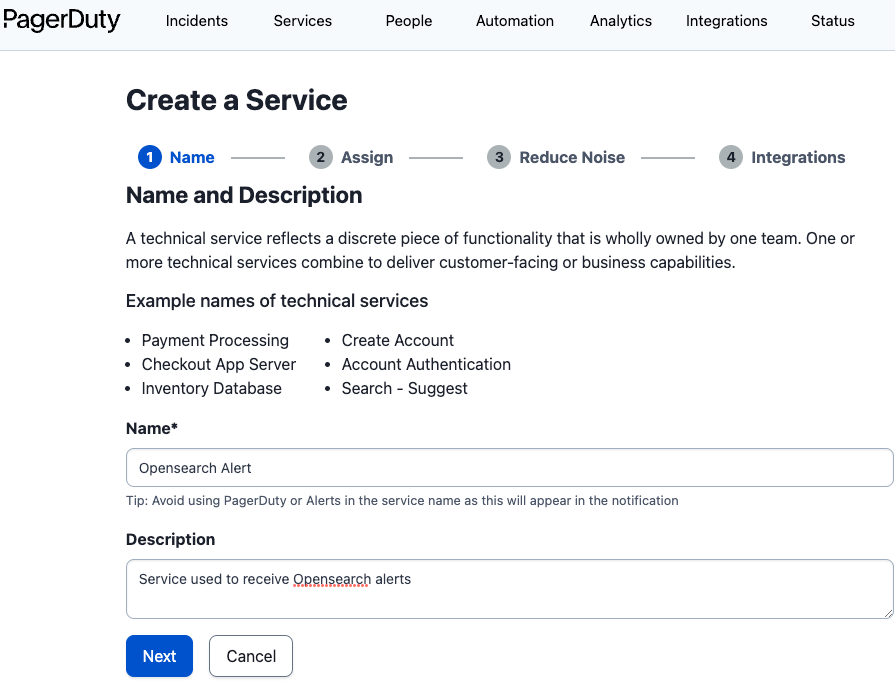Click the blue Next button

(x=159, y=656)
